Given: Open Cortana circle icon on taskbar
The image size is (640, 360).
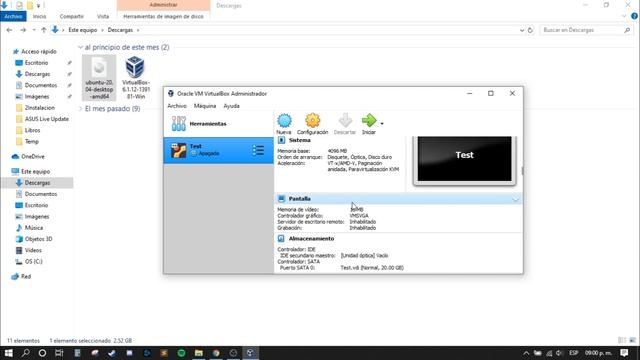Looking at the screenshot, I should point(42,353).
